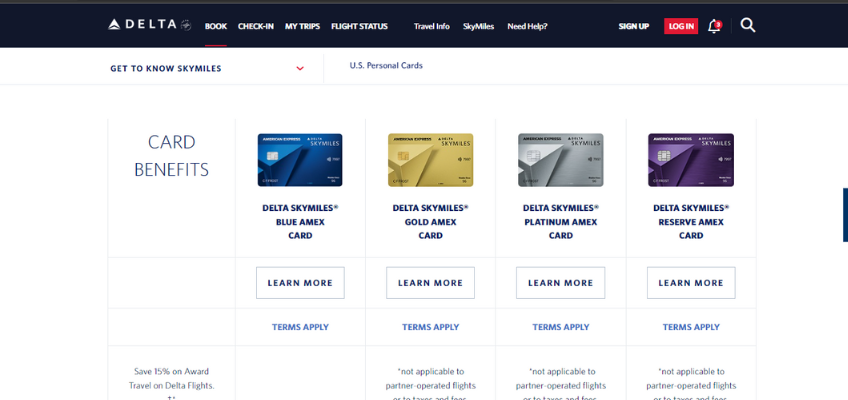Image resolution: width=848 pixels, height=400 pixels.
Task: Open site search magnifier icon
Action: (747, 25)
